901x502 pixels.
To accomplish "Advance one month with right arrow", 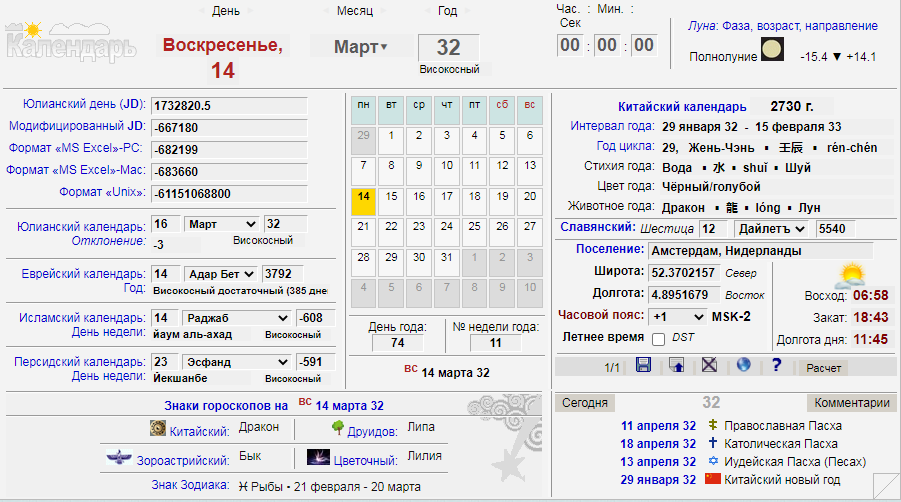I will coord(383,10).
